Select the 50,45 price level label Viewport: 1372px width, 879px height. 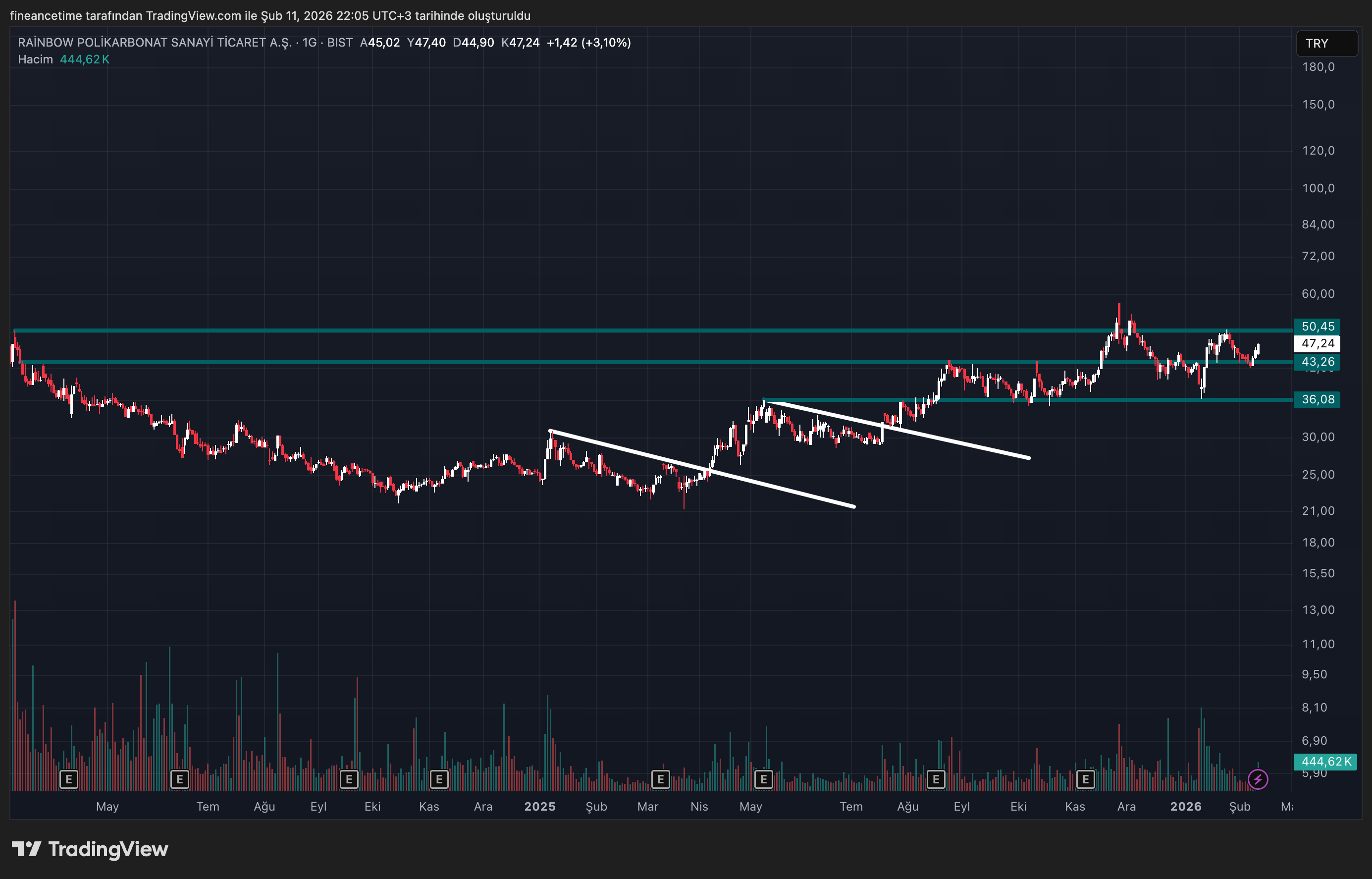[x=1317, y=327]
